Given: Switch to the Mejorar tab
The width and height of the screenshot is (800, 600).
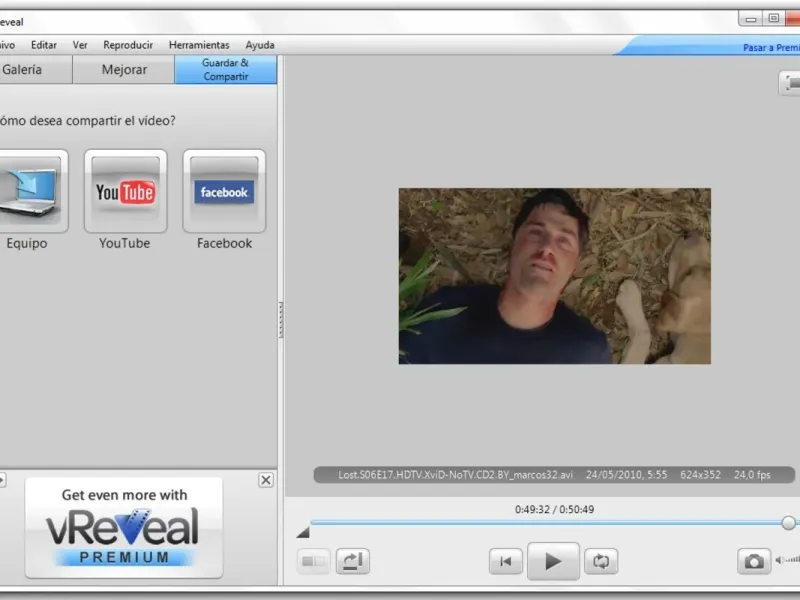Looking at the screenshot, I should [x=124, y=69].
